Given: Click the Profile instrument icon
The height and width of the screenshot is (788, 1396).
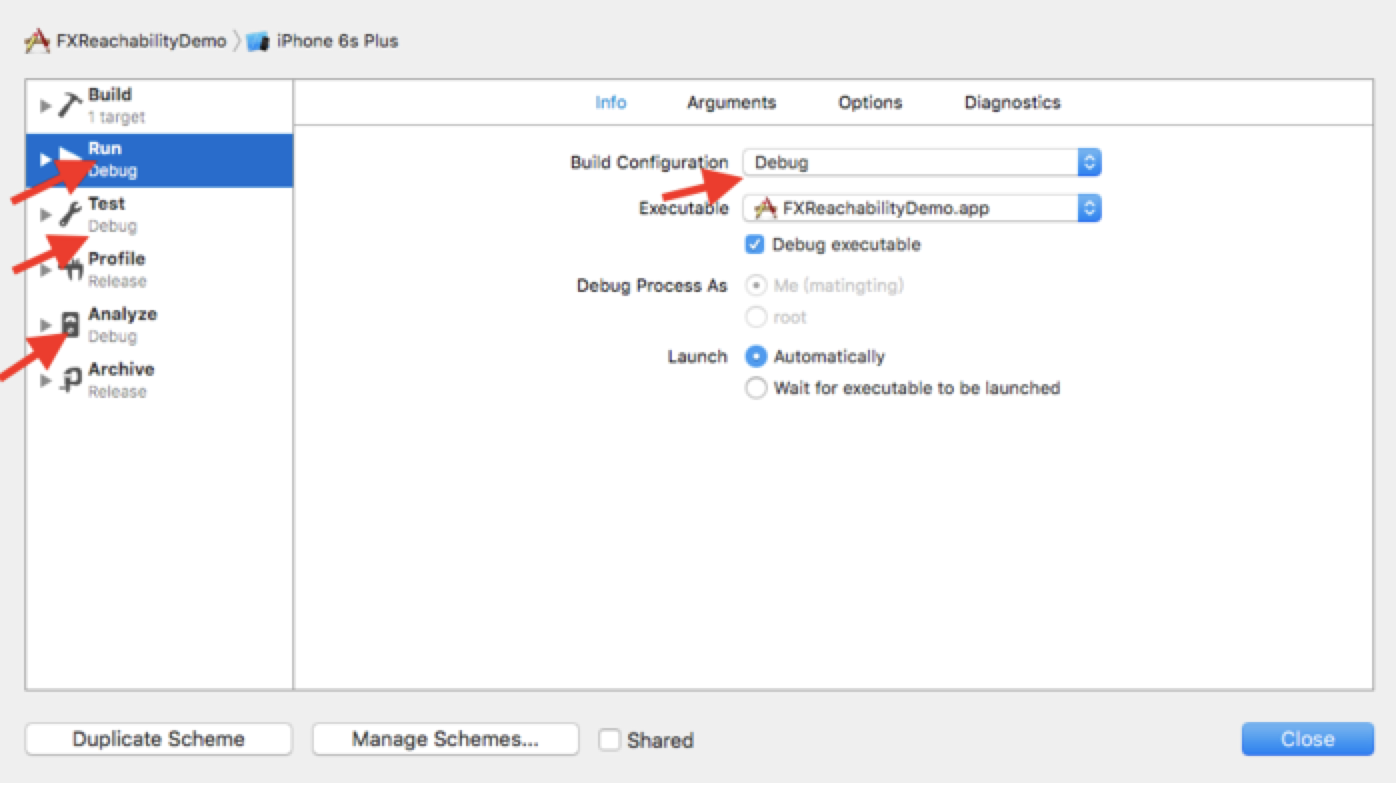Looking at the screenshot, I should (x=72, y=269).
